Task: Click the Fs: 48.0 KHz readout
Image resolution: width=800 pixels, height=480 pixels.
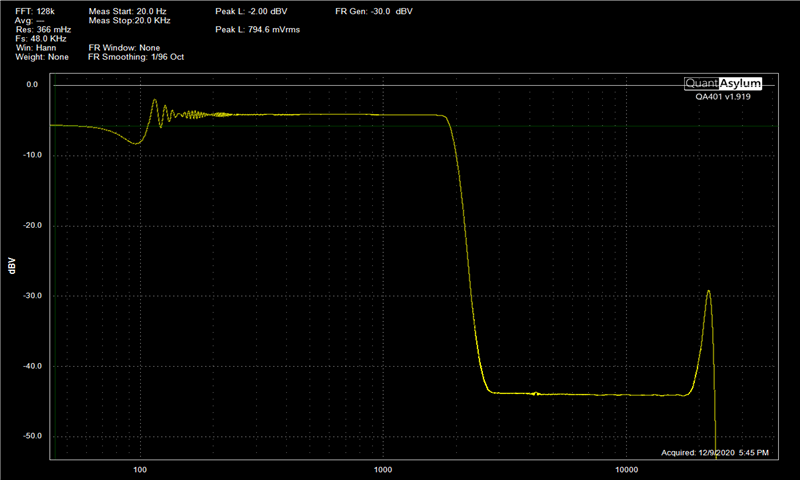Action: pos(41,39)
